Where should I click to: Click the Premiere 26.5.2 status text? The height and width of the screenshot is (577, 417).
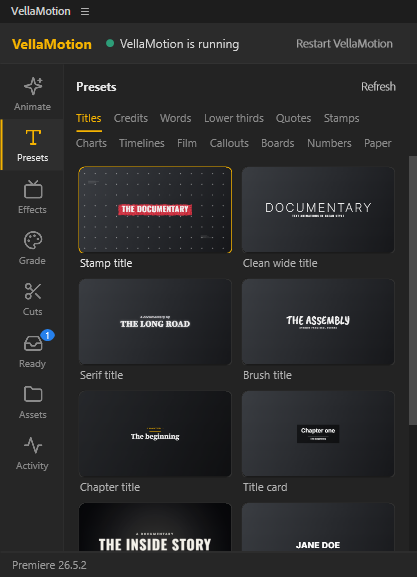pyautogui.click(x=49, y=565)
